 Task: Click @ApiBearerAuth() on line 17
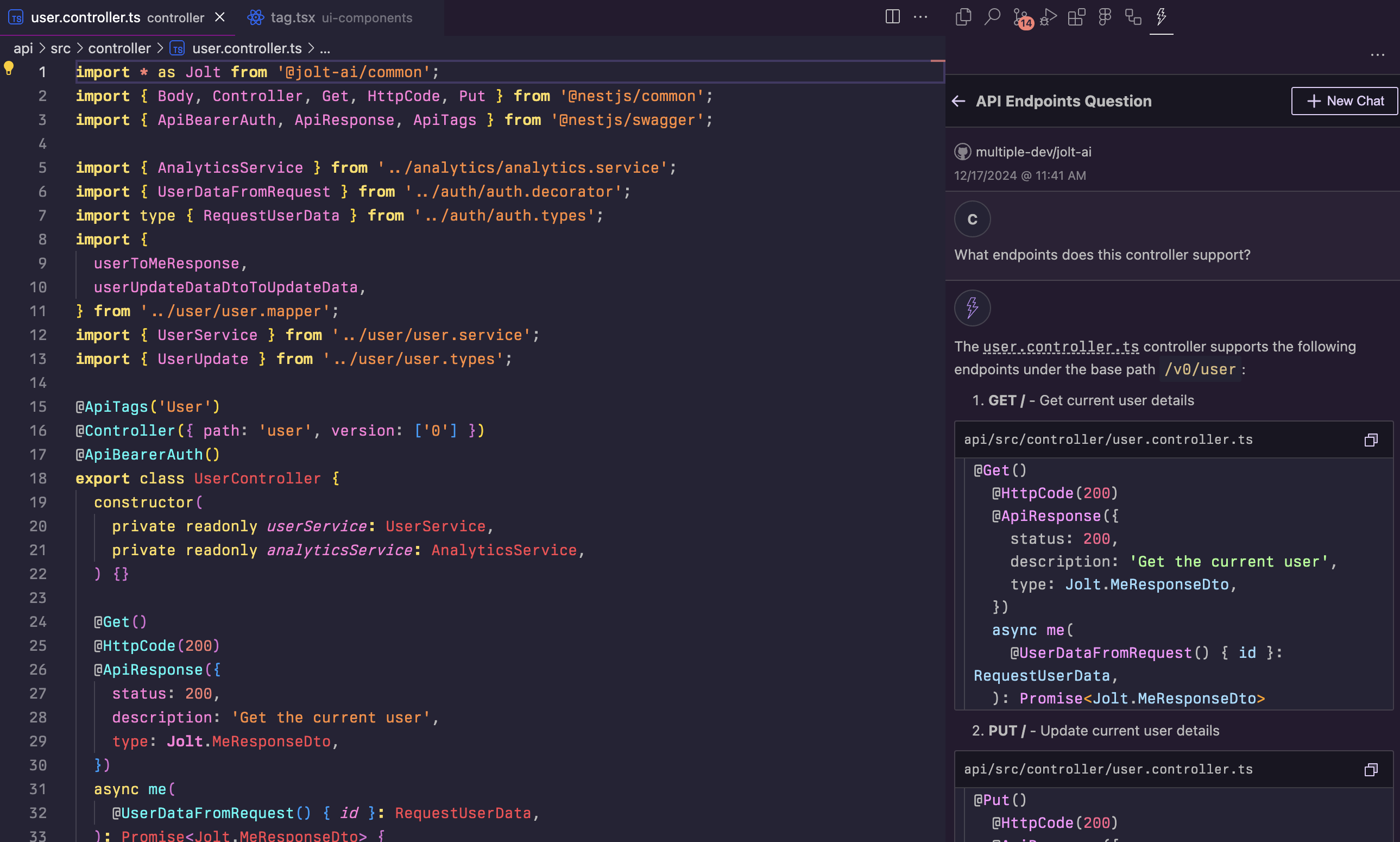148,455
